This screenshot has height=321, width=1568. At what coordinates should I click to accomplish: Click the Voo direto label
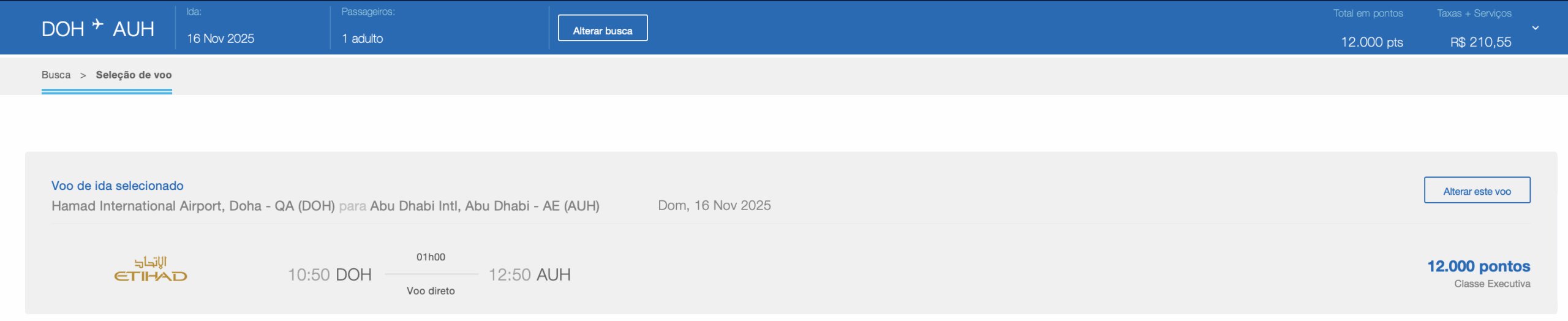click(431, 291)
